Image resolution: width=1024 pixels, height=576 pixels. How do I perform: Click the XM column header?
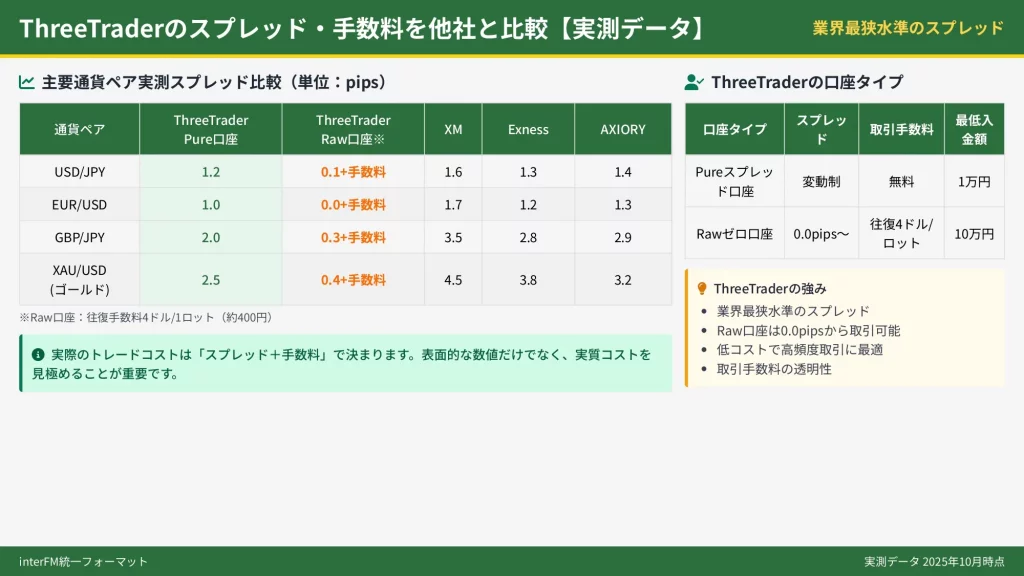pos(453,129)
